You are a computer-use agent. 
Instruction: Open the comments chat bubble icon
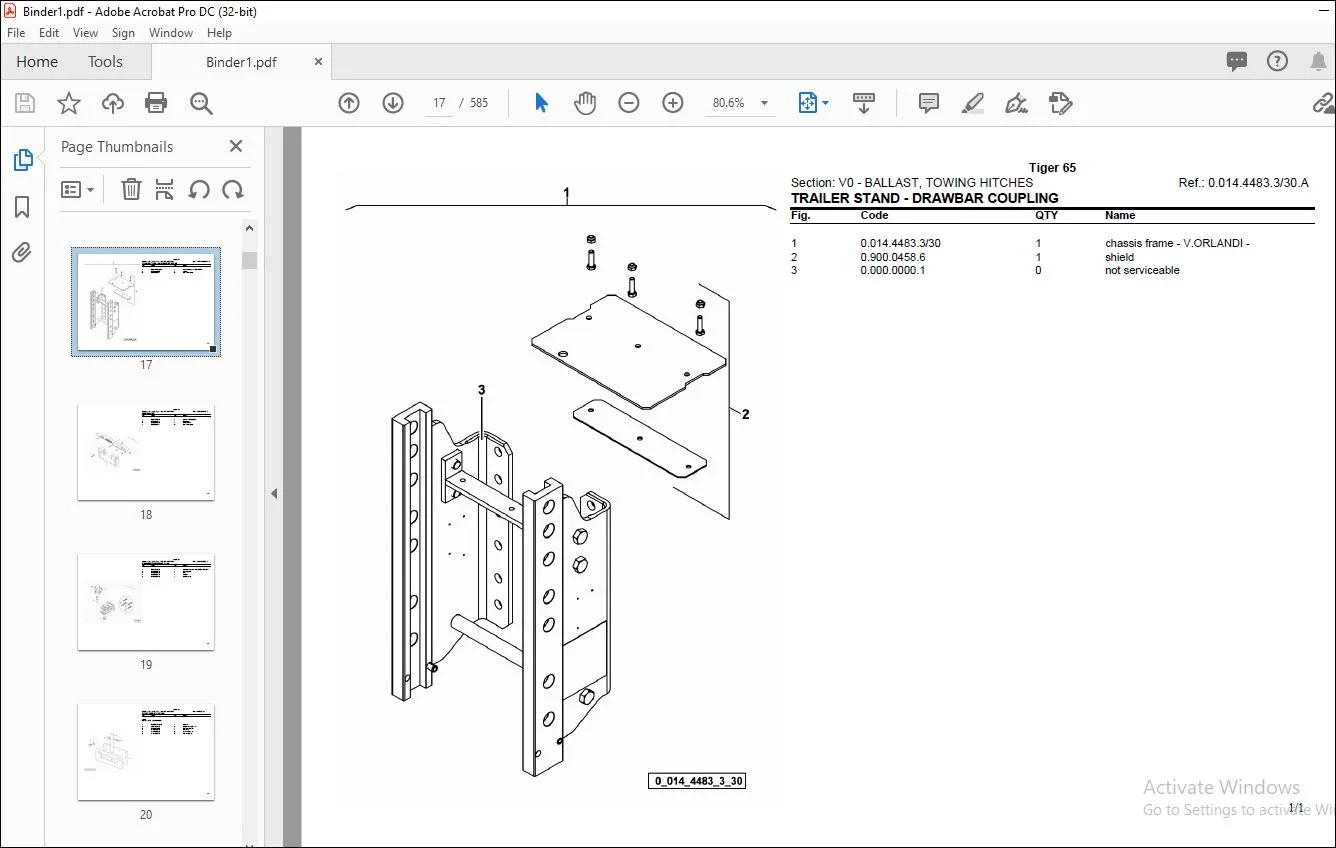[1237, 62]
